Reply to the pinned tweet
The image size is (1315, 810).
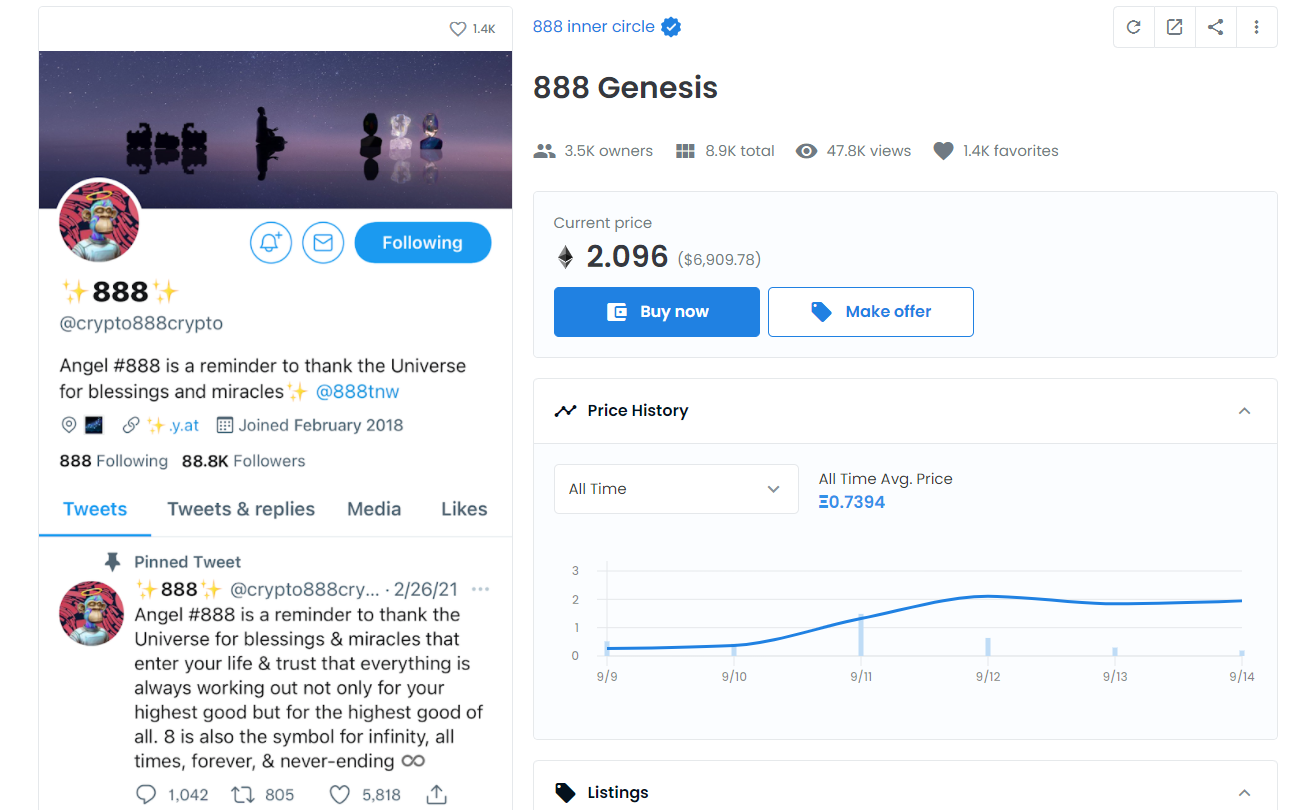pyautogui.click(x=146, y=795)
